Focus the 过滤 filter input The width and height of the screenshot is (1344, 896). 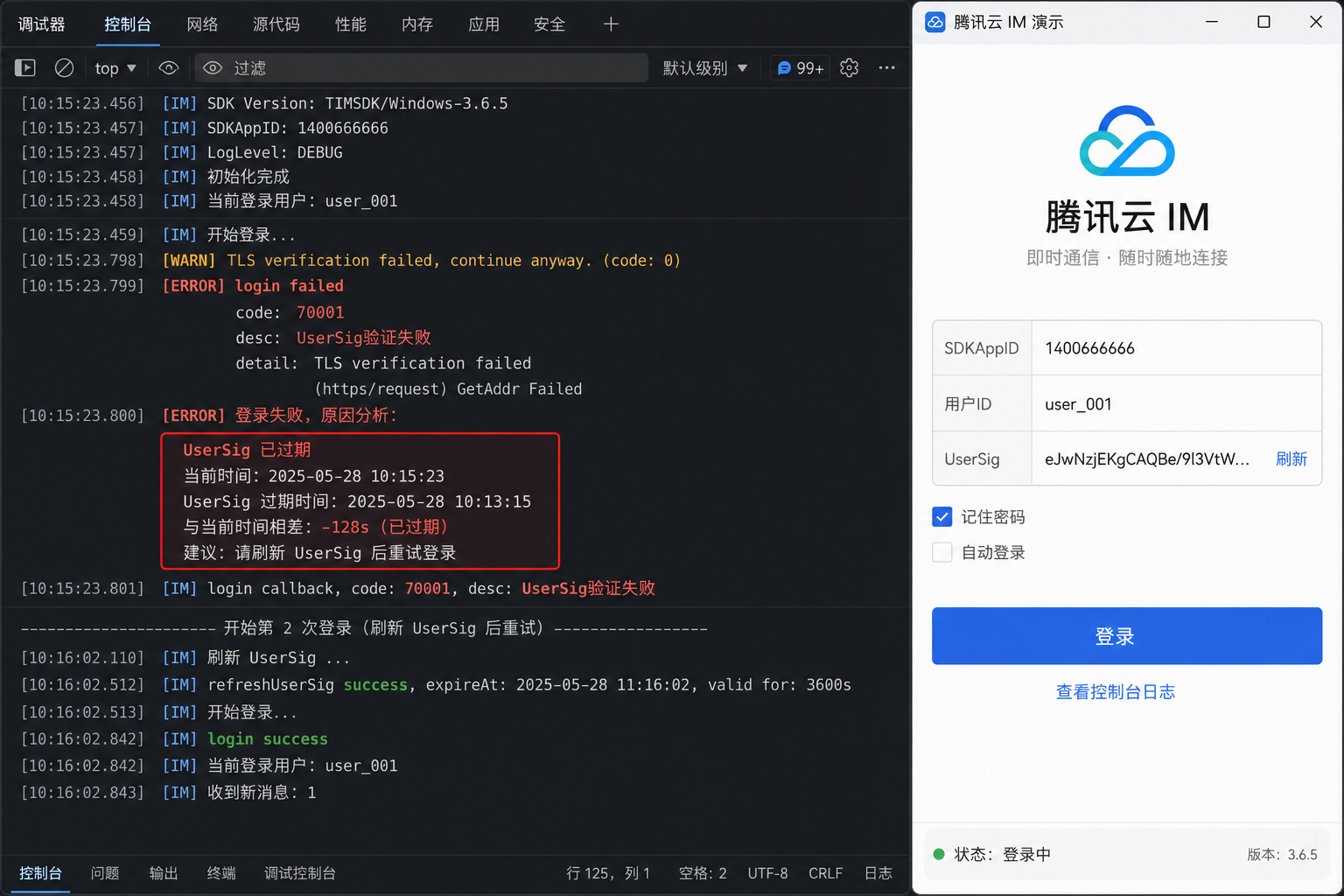pyautogui.click(x=421, y=67)
